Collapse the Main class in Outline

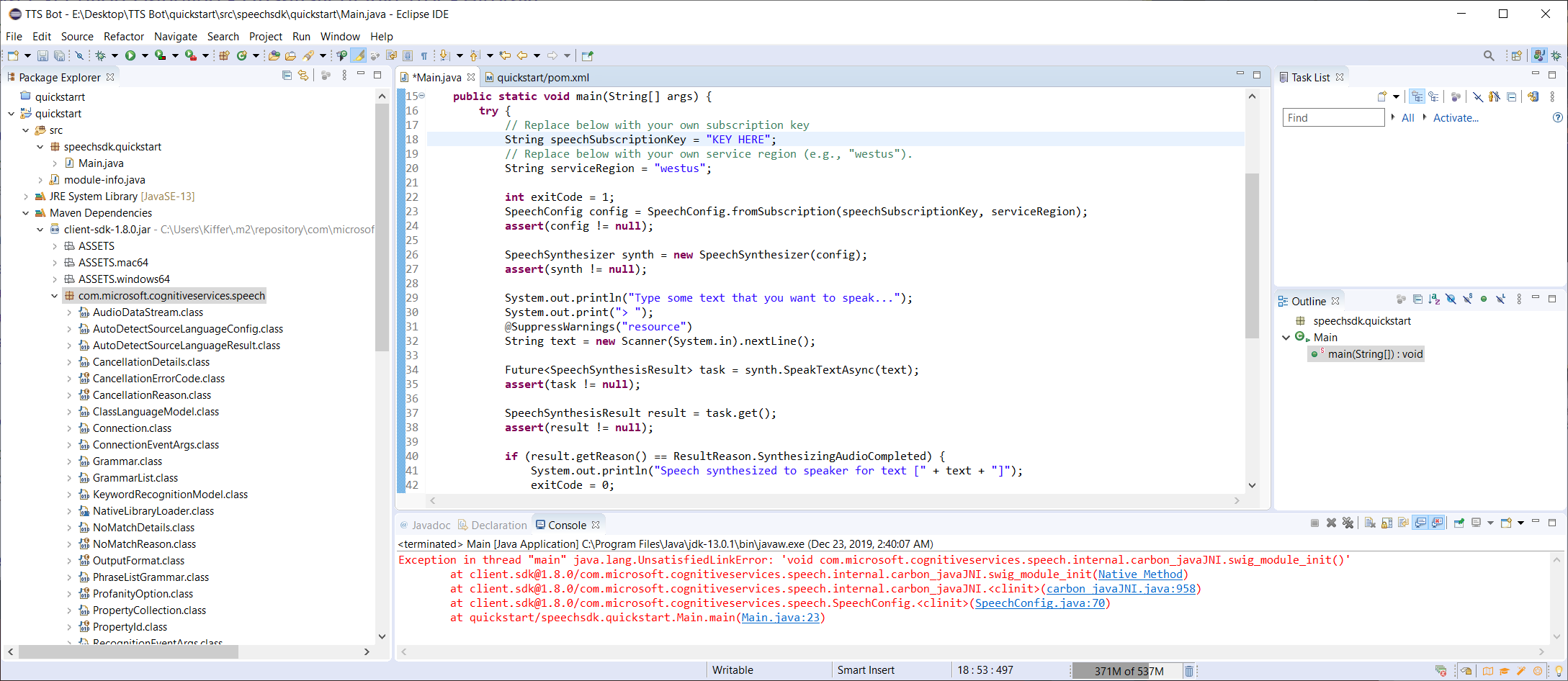click(1287, 337)
